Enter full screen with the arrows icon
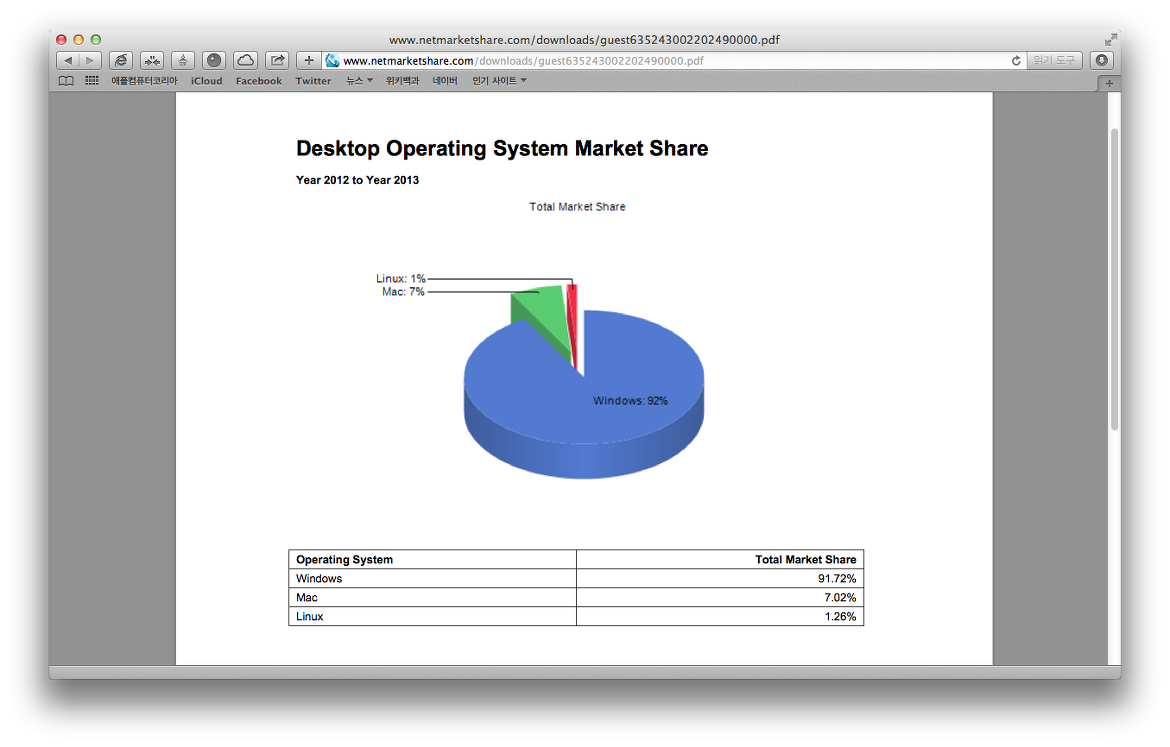 1111,40
